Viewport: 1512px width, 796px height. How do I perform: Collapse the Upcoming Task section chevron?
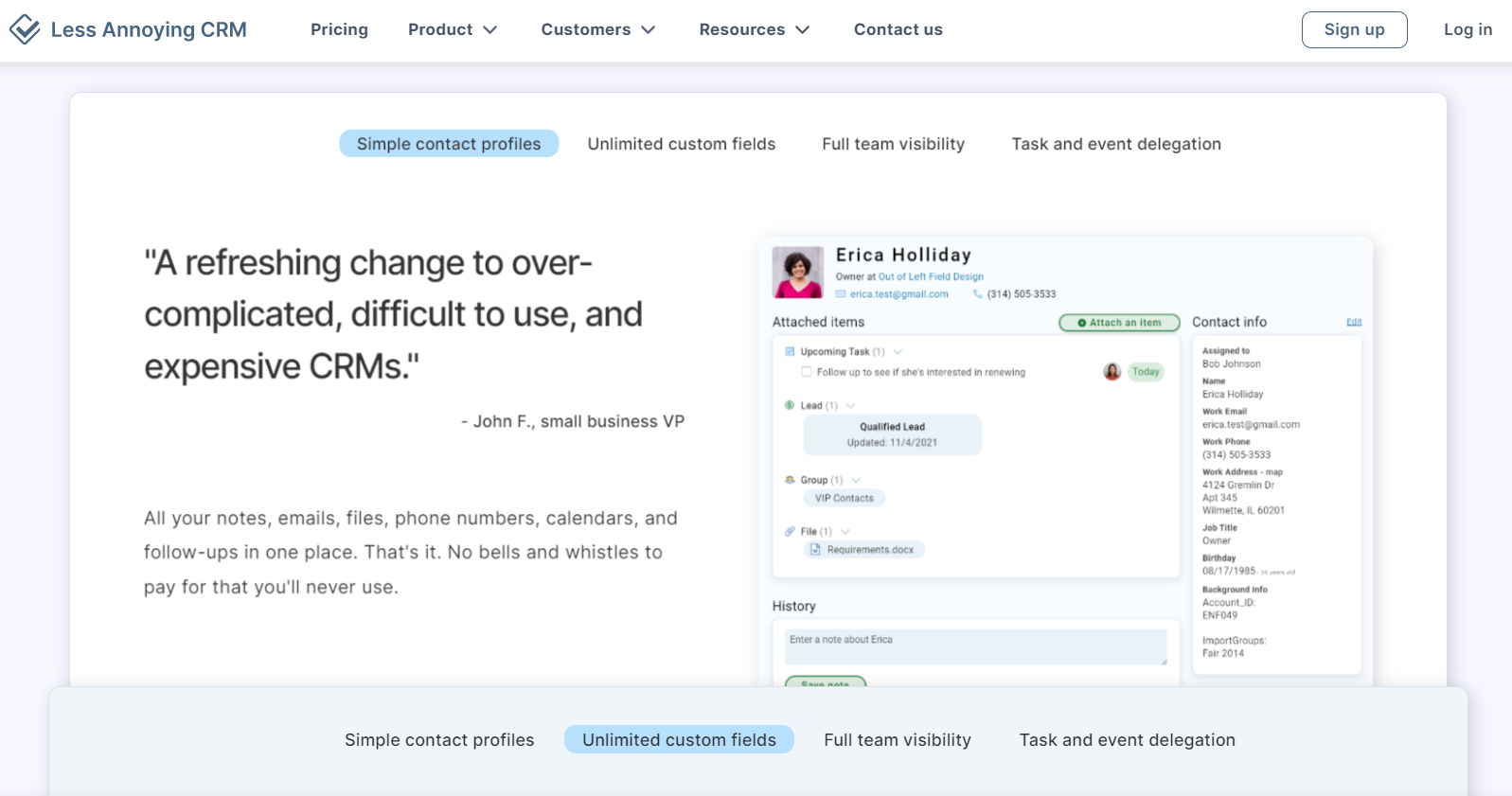click(x=898, y=352)
